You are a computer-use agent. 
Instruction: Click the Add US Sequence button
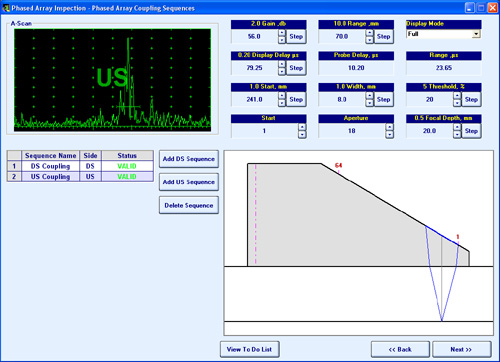point(189,182)
